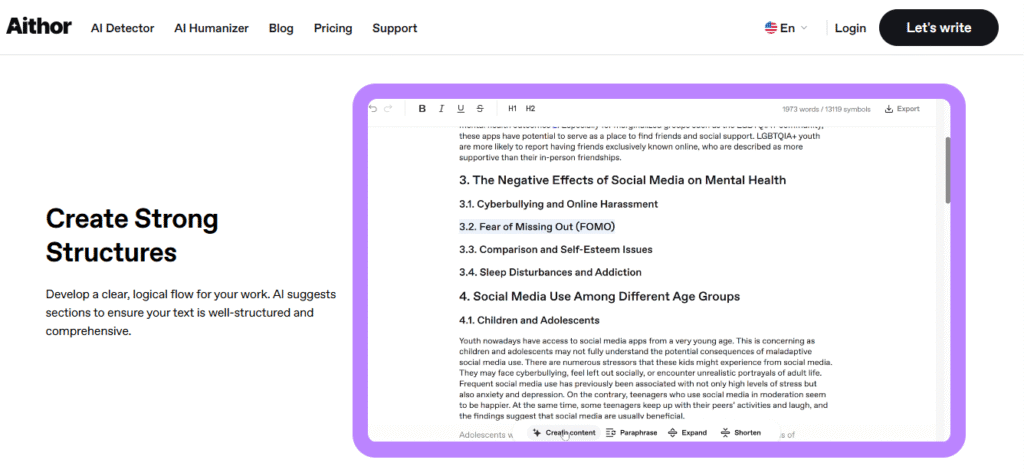Open the Support page
The height and width of the screenshot is (473, 1024).
(394, 28)
